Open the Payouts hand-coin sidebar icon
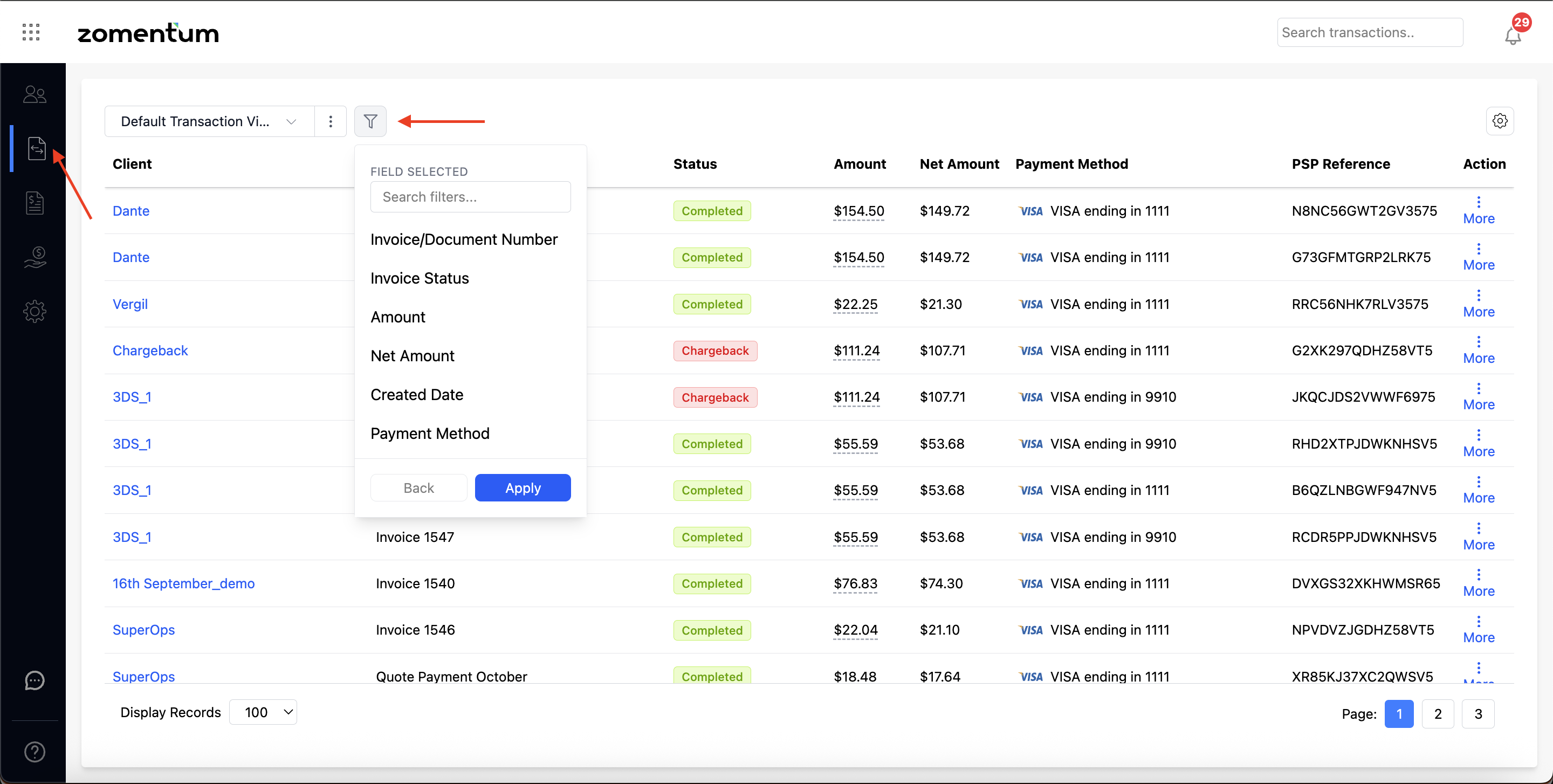Viewport: 1553px width, 784px height. [x=35, y=257]
